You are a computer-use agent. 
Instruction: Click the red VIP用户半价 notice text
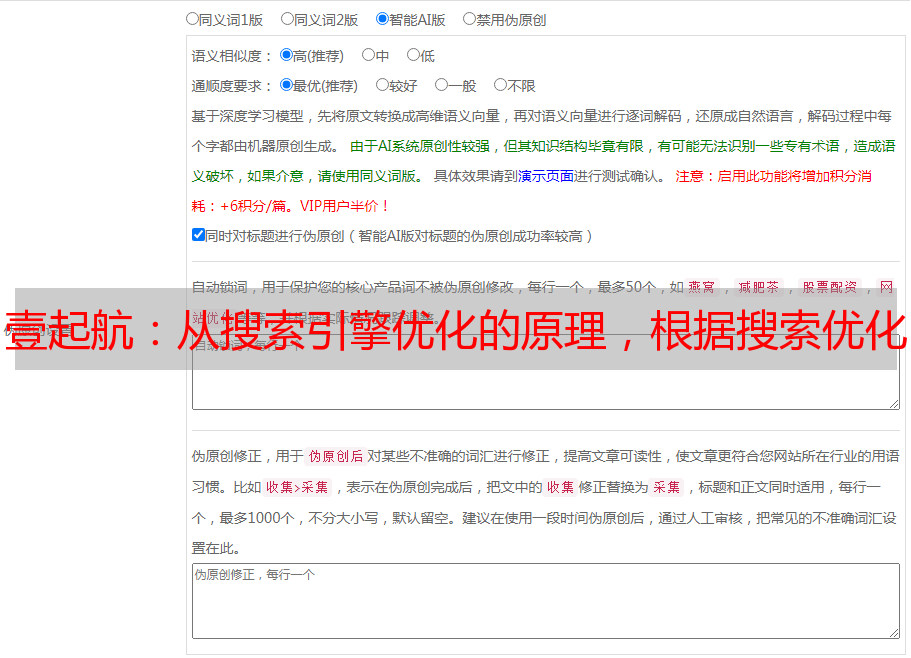[343, 206]
